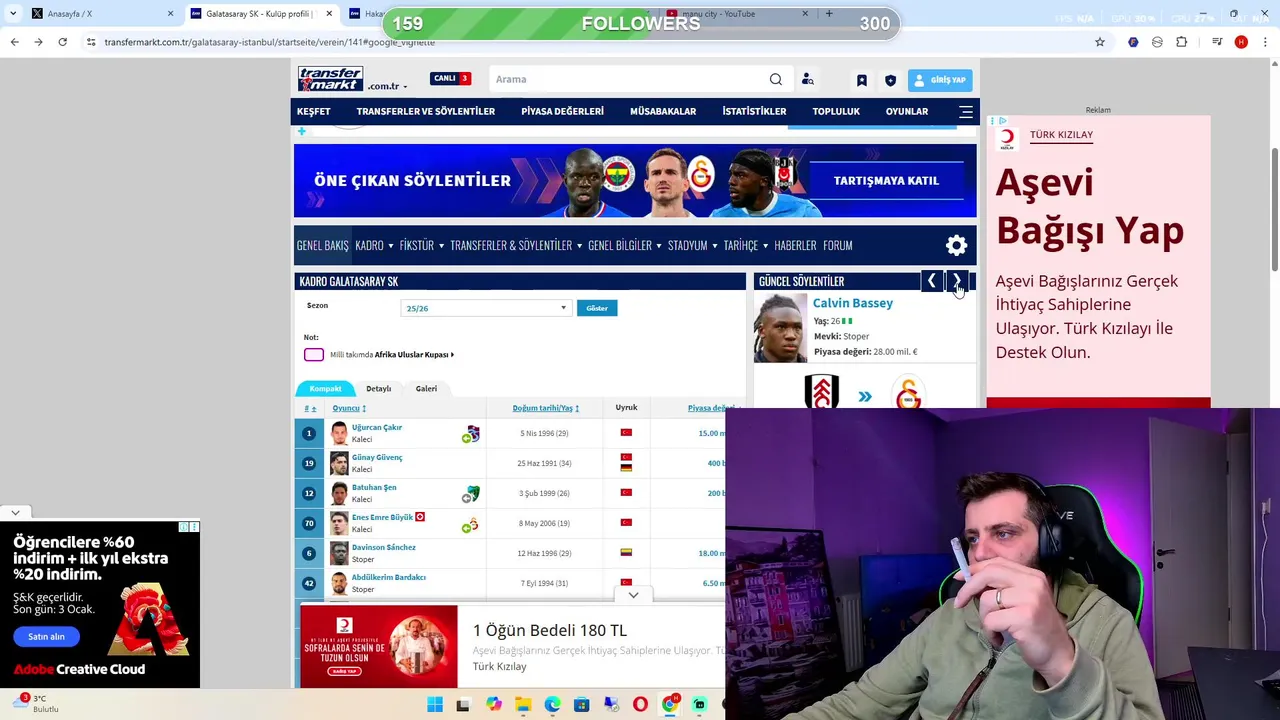Click the GİRİŞ YAP login button
Image resolution: width=1280 pixels, height=720 pixels.
pos(940,80)
